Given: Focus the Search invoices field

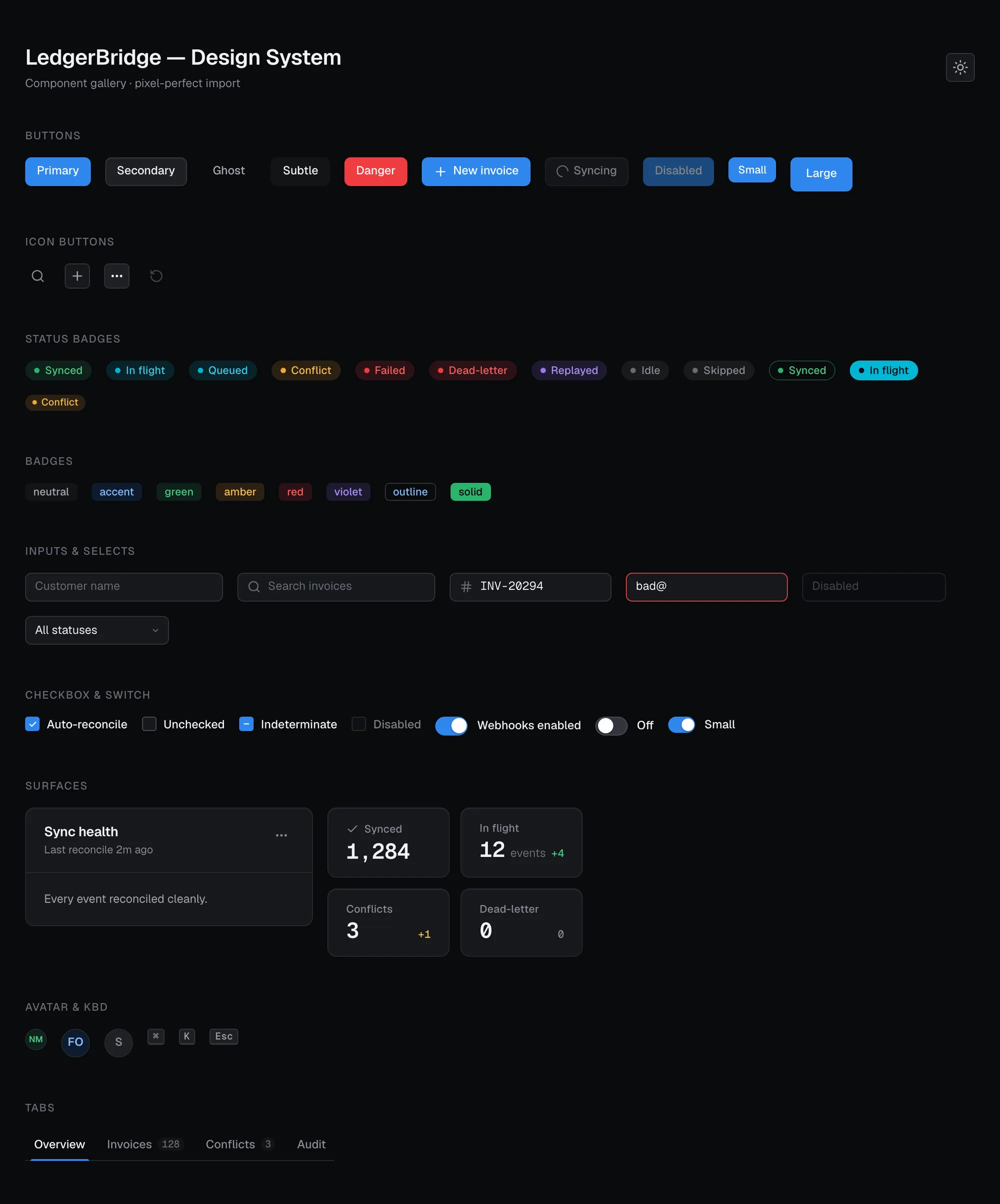Looking at the screenshot, I should (x=336, y=586).
